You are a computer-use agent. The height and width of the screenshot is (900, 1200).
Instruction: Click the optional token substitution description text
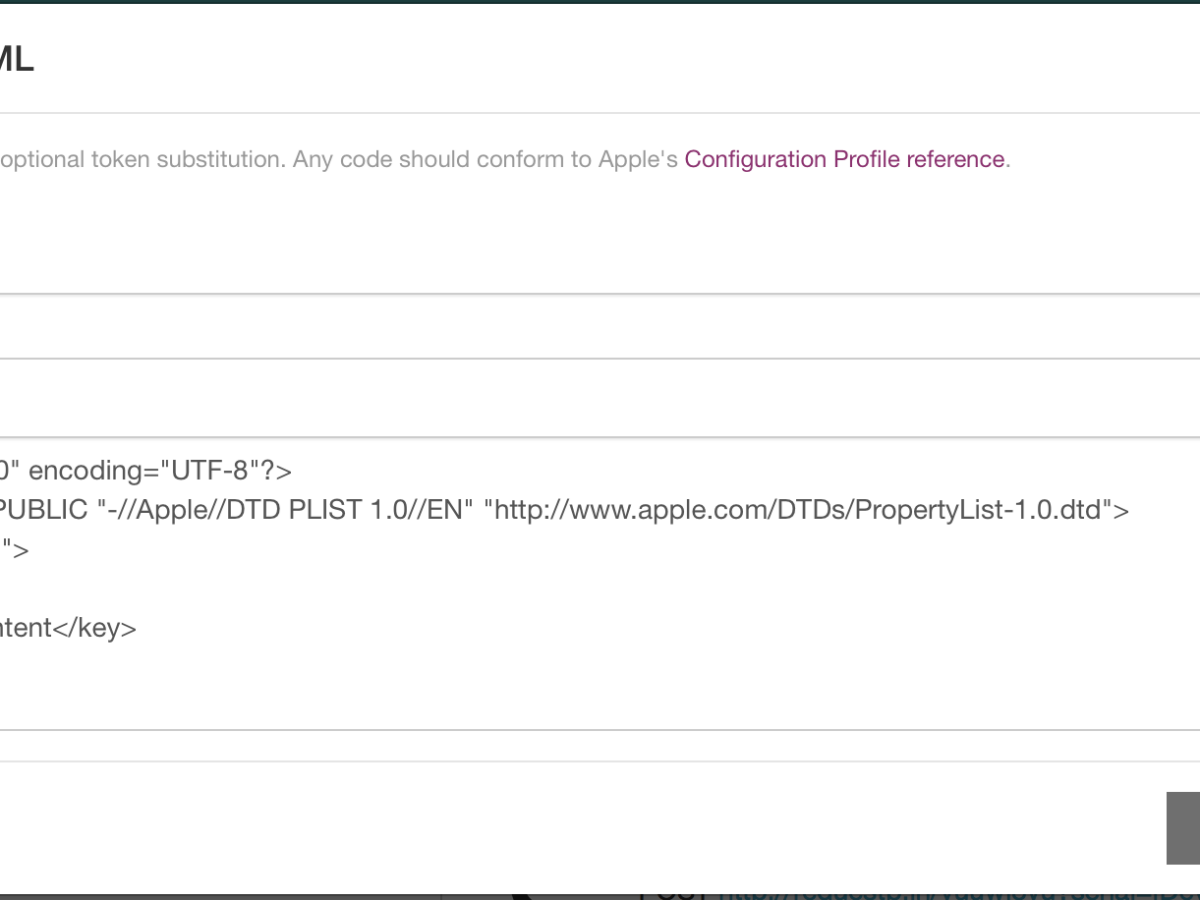click(x=140, y=160)
